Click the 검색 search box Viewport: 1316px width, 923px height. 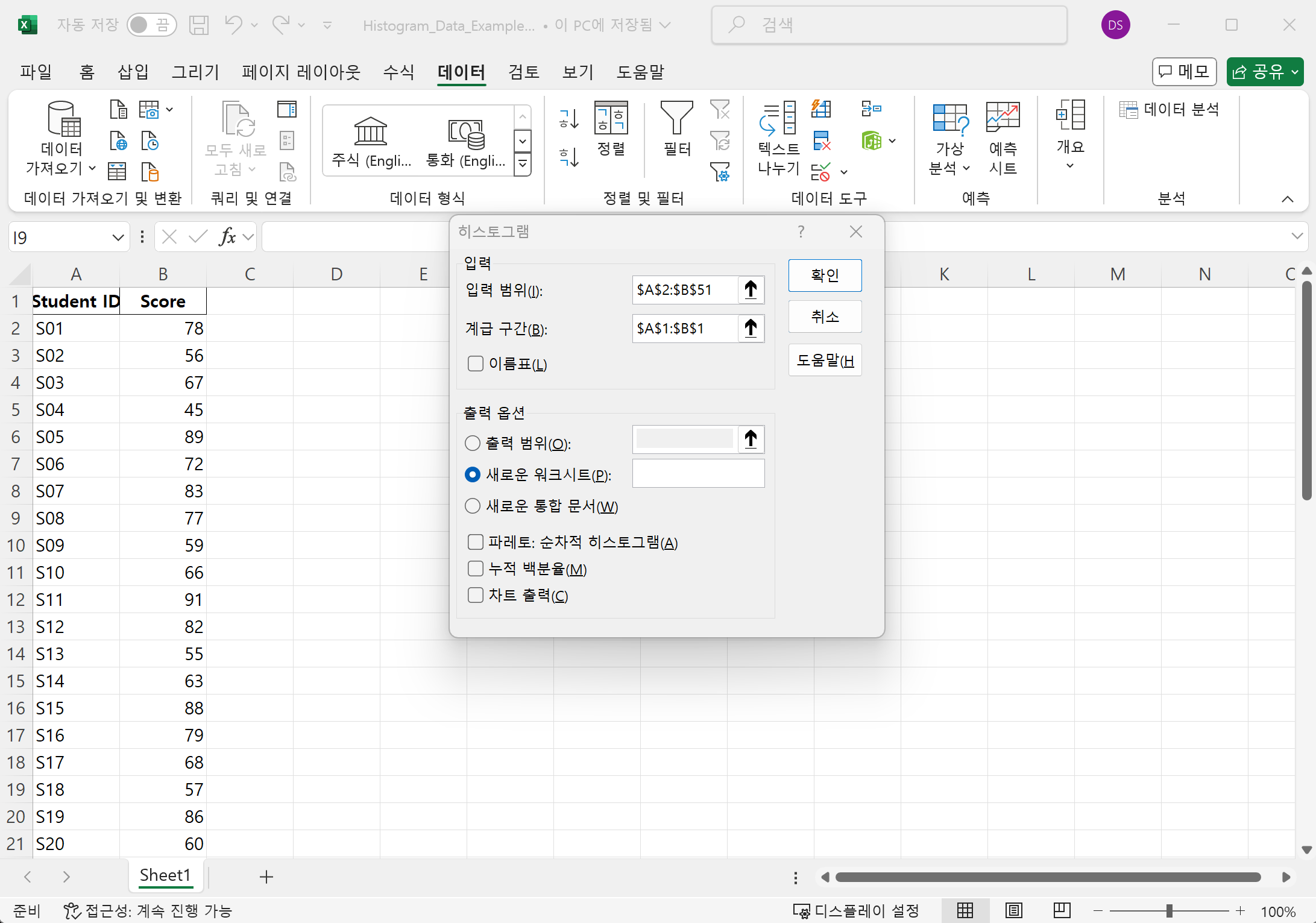click(889, 25)
